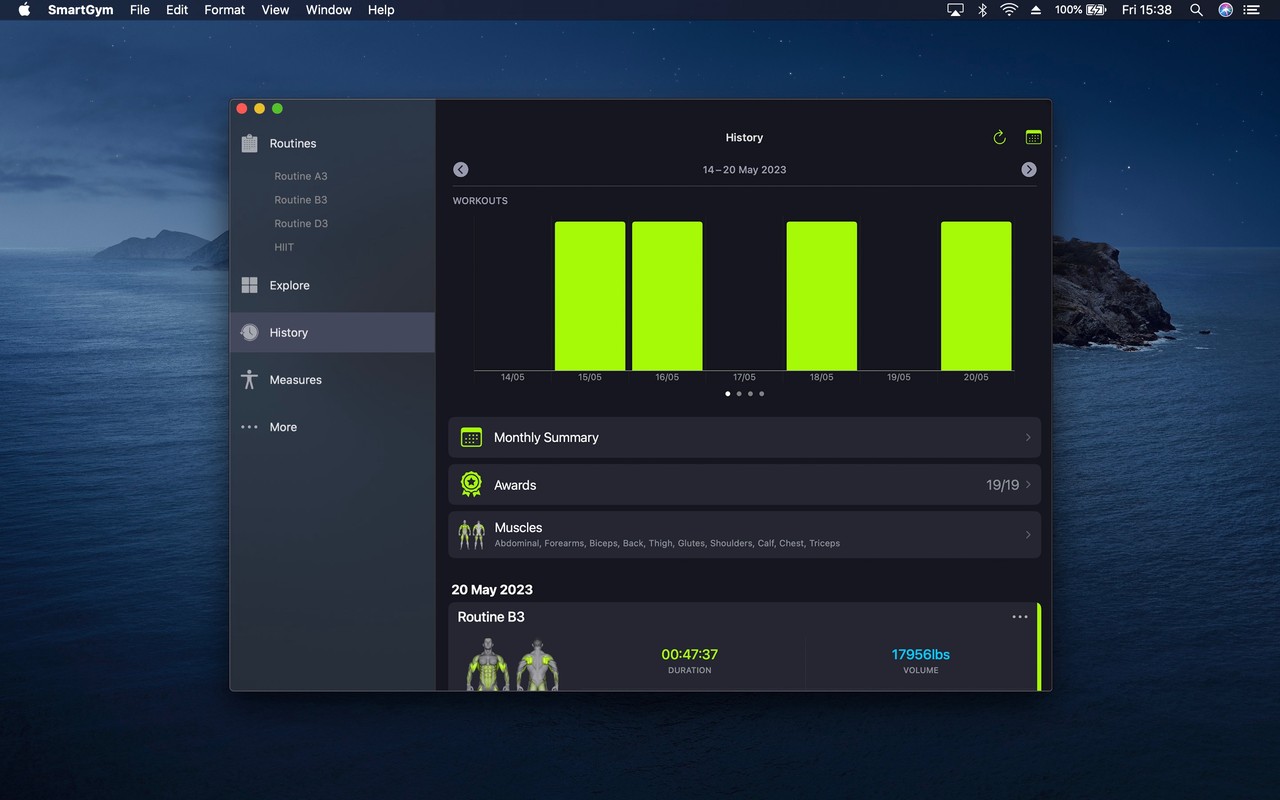Click the Wi-Fi status icon
Screen dimensions: 1280x800
coord(1009,10)
